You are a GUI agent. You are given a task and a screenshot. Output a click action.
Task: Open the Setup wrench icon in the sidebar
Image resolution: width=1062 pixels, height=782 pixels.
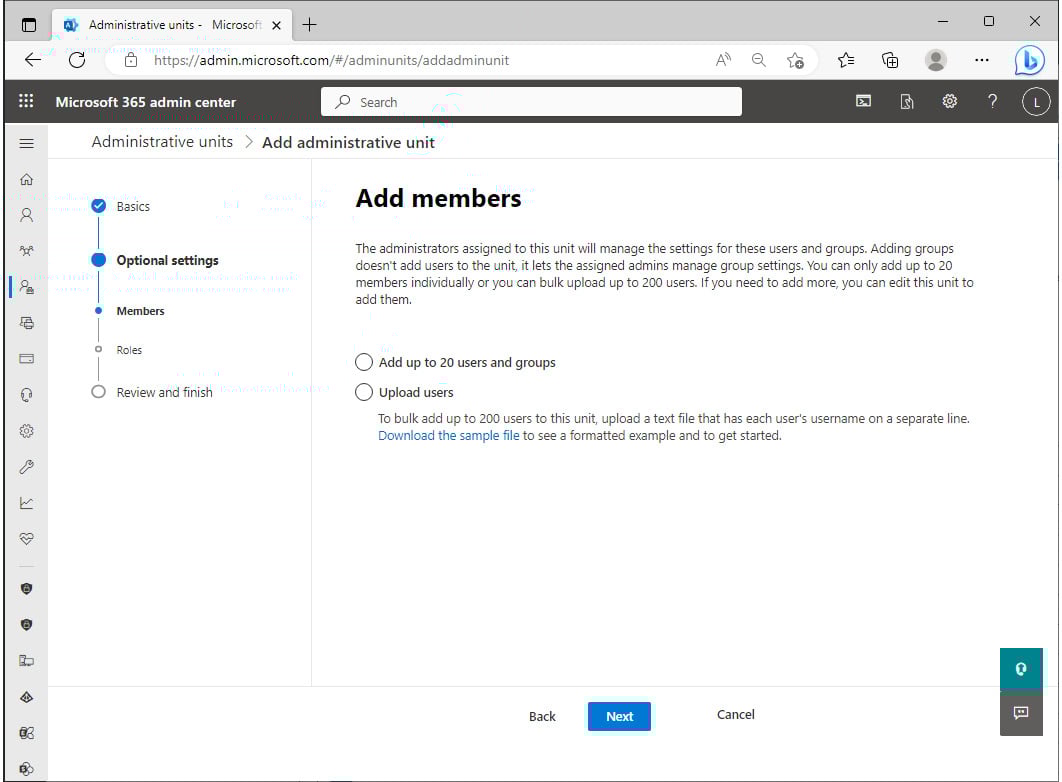(27, 466)
